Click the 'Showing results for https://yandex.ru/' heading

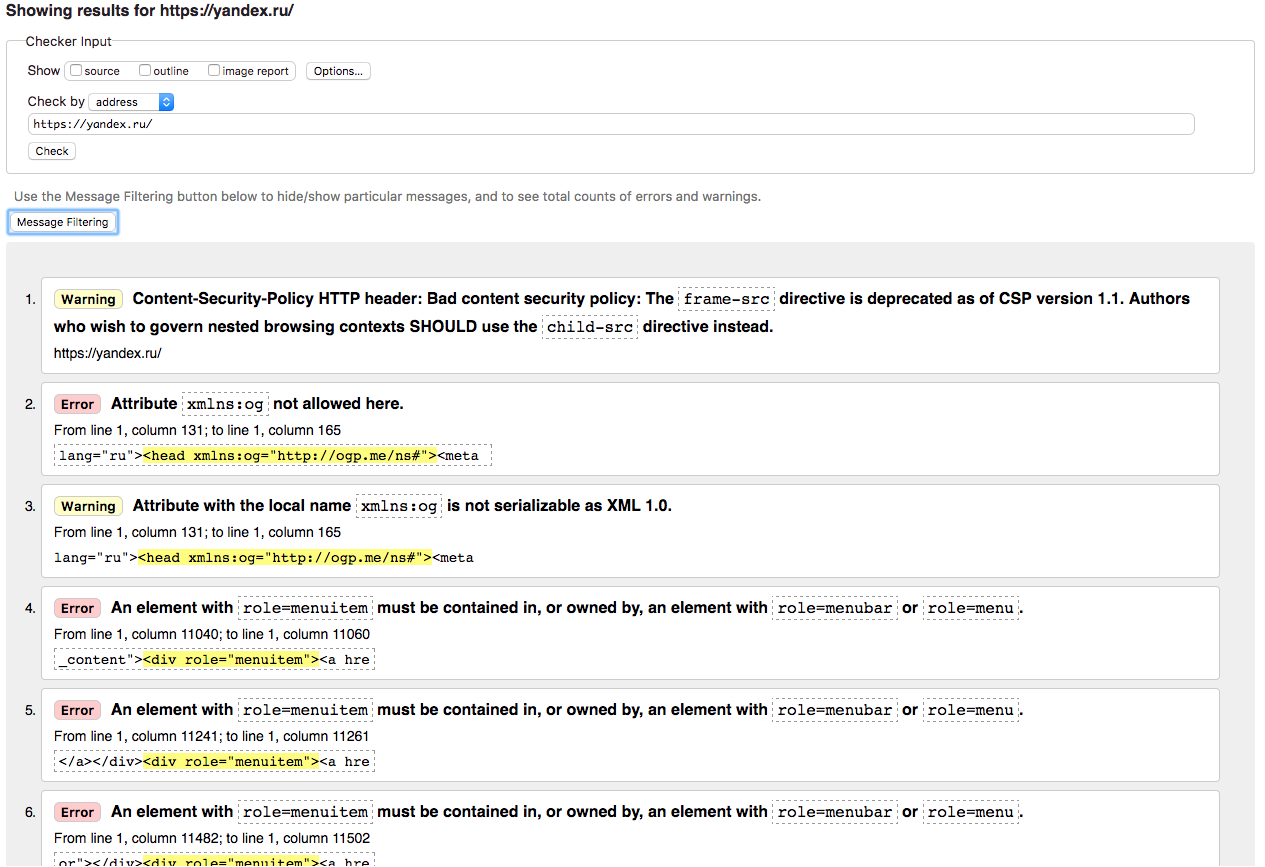point(150,11)
